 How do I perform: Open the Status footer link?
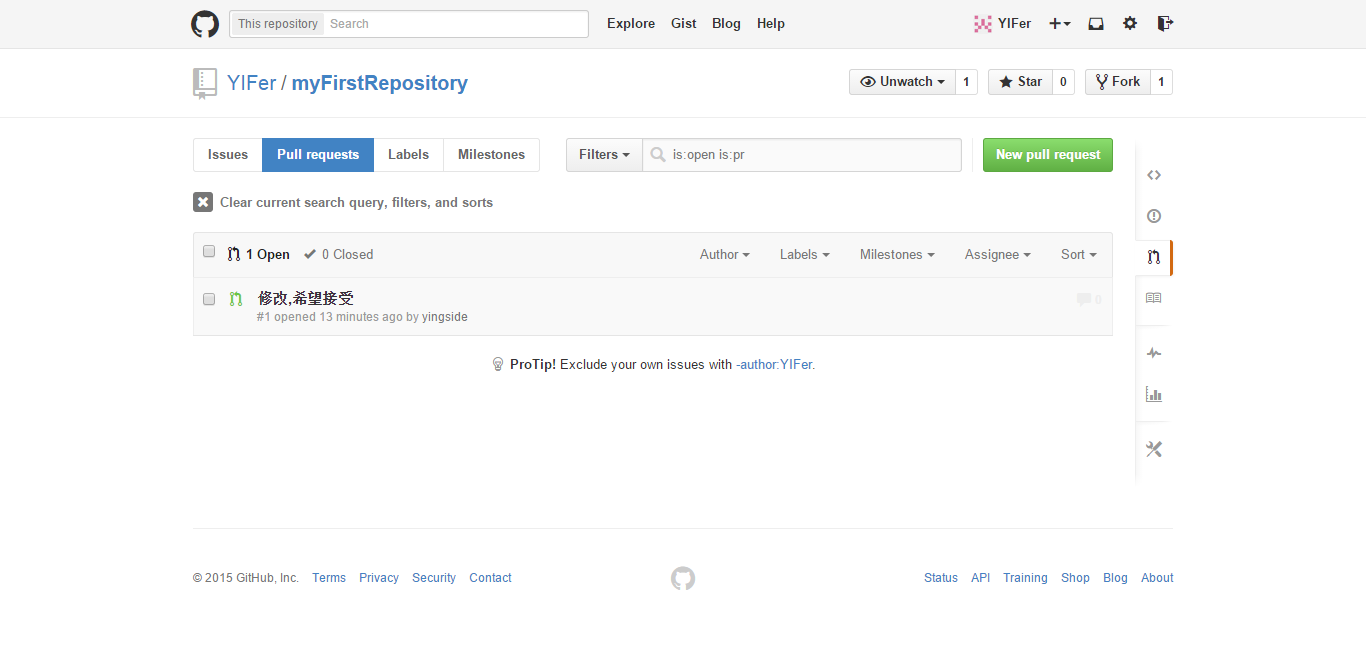tap(941, 578)
